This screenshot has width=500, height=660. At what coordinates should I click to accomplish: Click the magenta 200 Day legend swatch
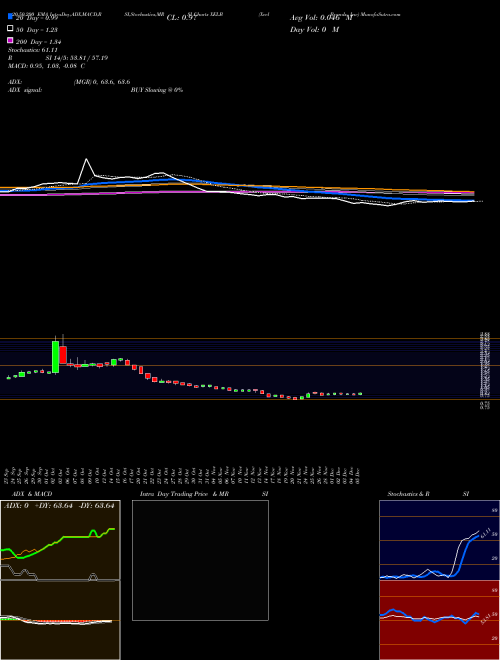click(x=10, y=40)
